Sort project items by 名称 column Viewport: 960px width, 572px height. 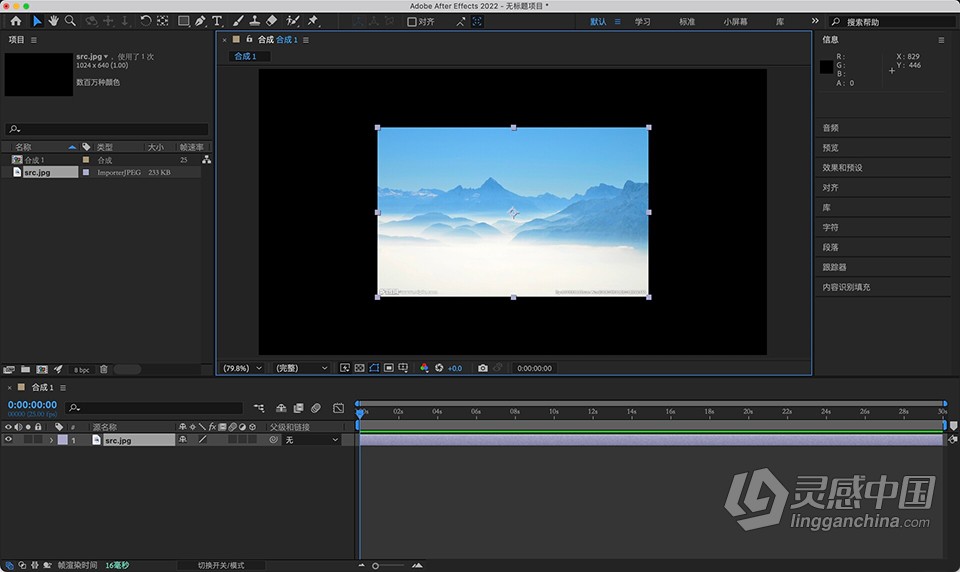click(x=23, y=147)
